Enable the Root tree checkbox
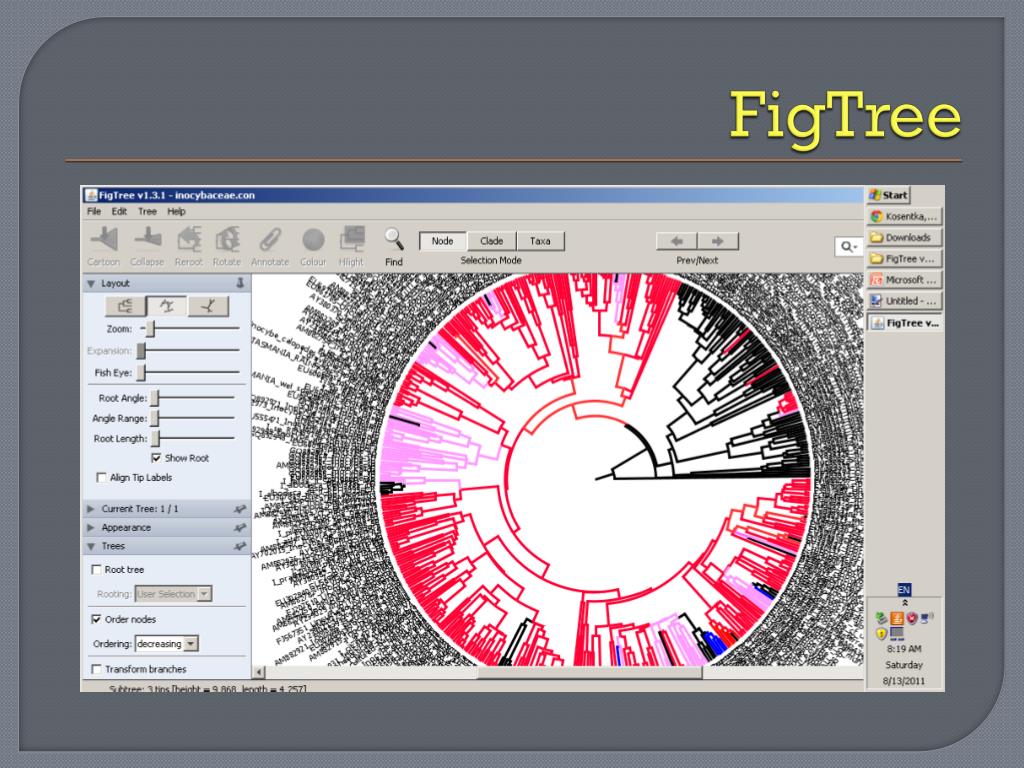Viewport: 1024px width, 768px height. [x=97, y=569]
